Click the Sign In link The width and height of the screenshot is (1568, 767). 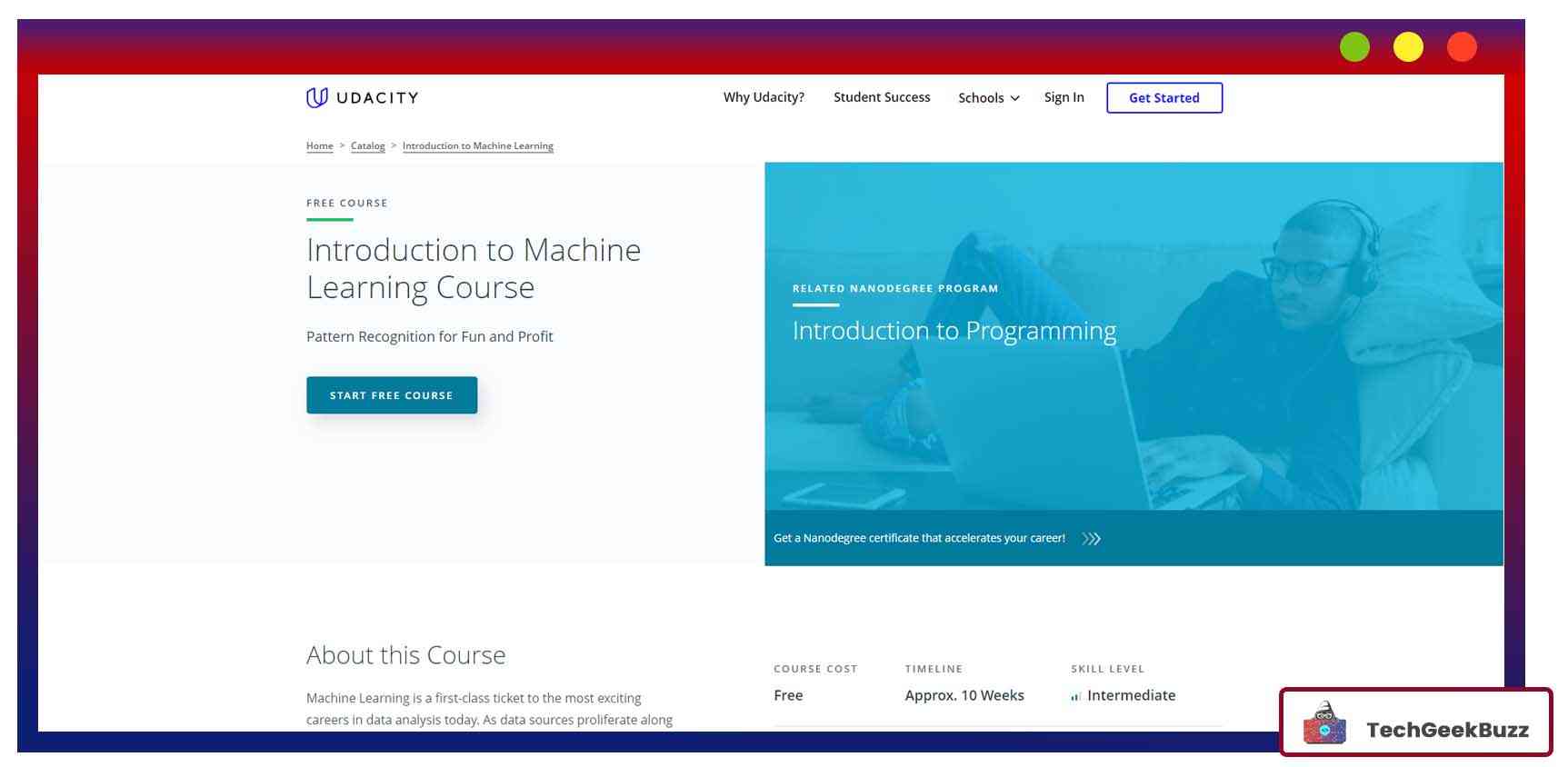[1064, 97]
